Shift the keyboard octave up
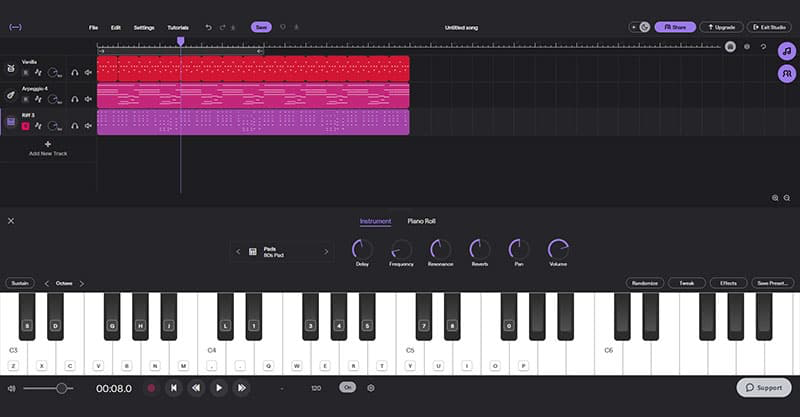The image size is (800, 417). click(82, 283)
